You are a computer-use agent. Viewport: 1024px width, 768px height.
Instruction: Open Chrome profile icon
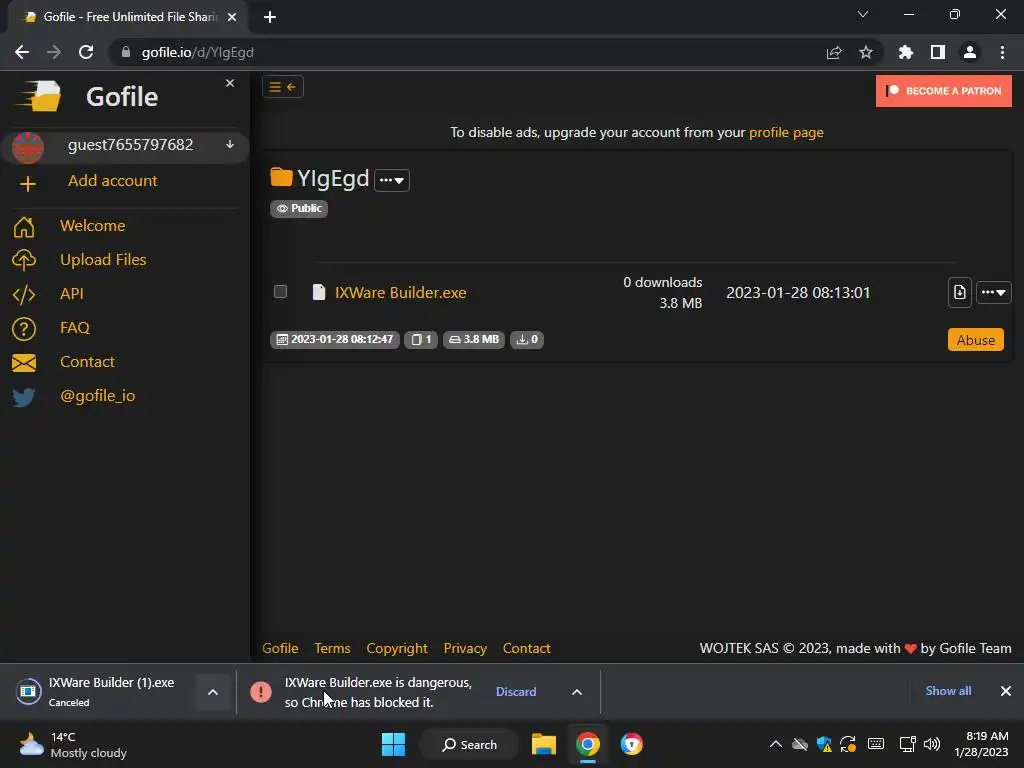(x=970, y=52)
